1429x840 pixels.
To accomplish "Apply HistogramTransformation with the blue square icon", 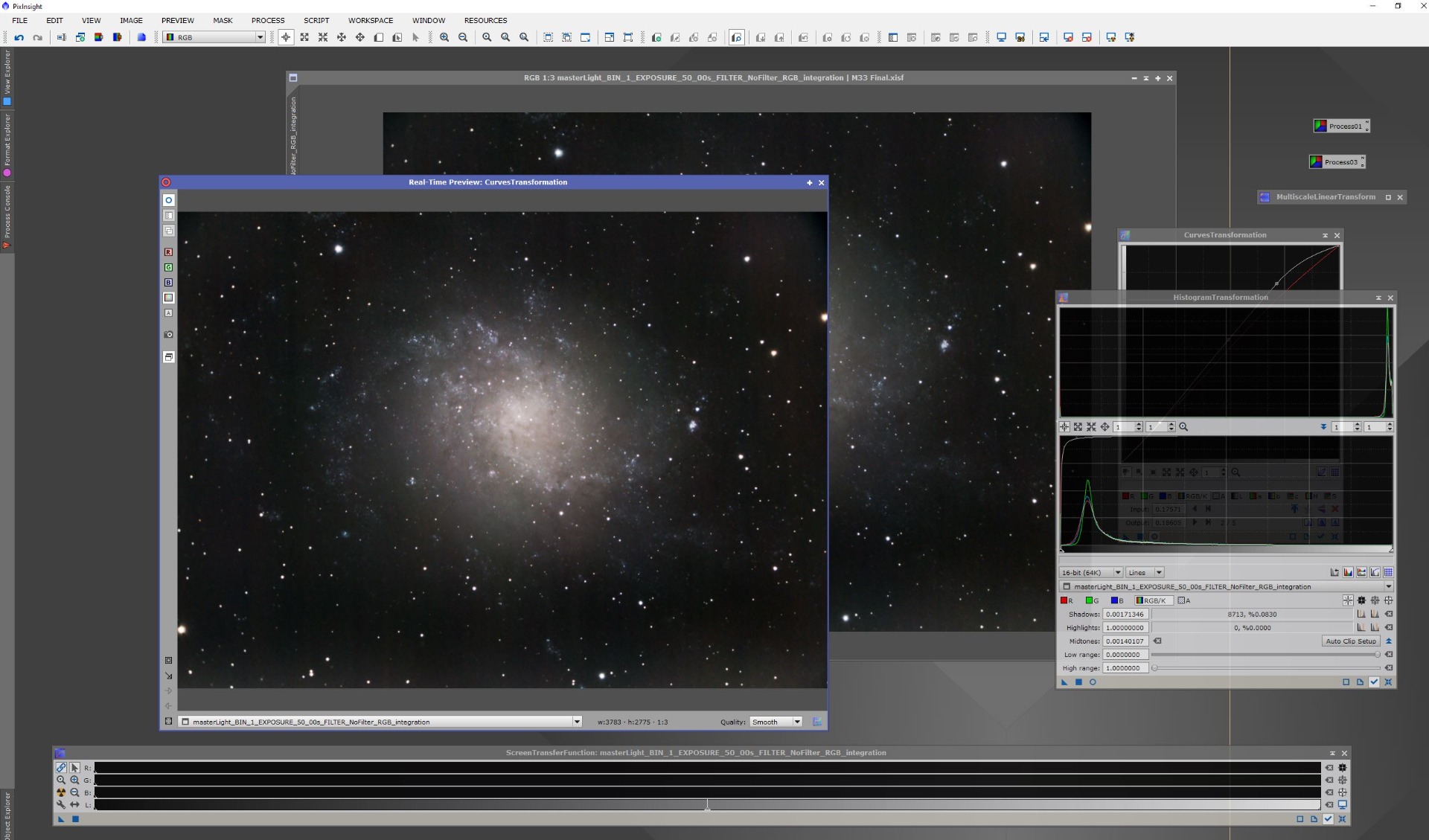I will point(1078,682).
